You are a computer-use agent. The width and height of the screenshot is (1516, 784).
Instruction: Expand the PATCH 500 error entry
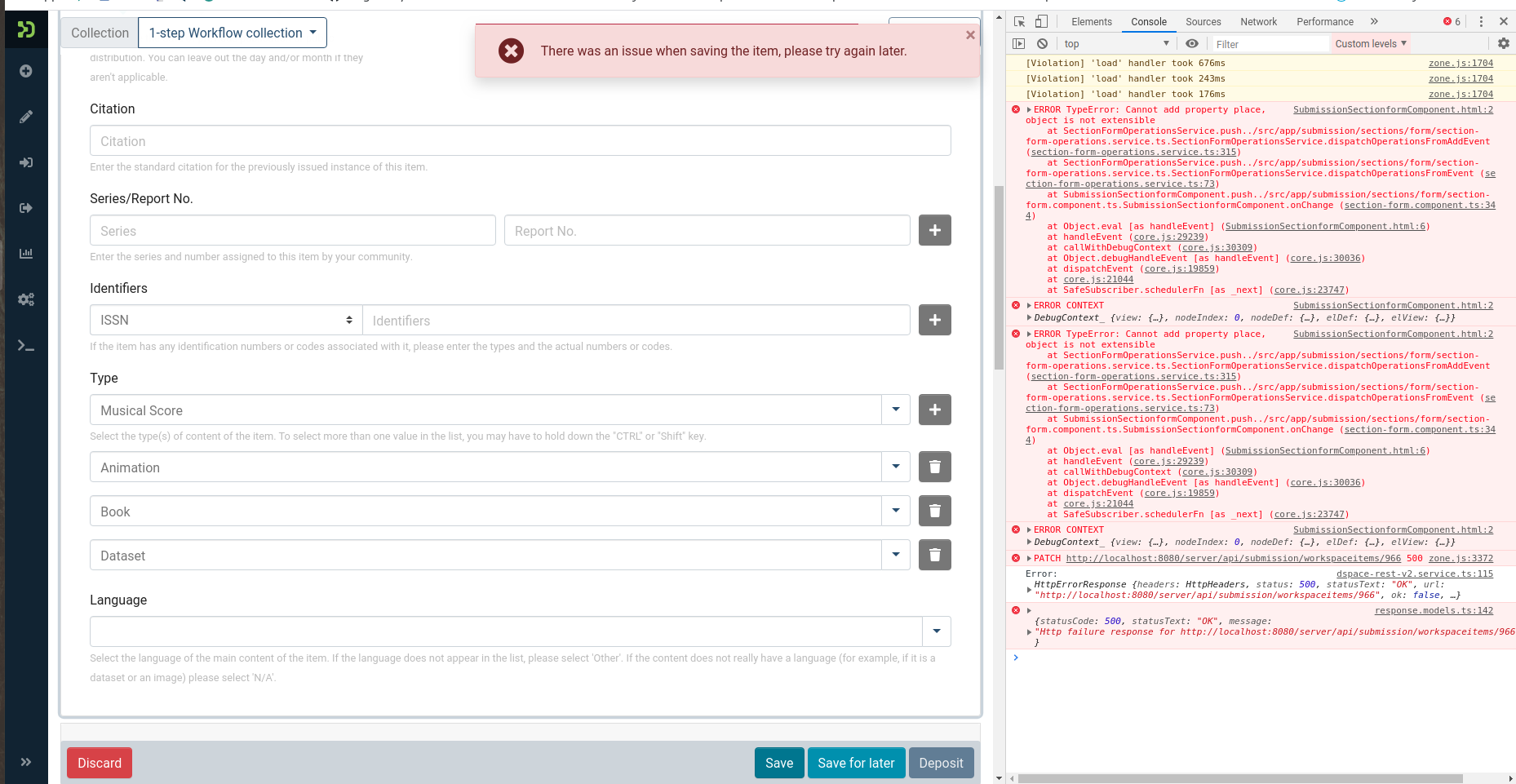click(1030, 559)
